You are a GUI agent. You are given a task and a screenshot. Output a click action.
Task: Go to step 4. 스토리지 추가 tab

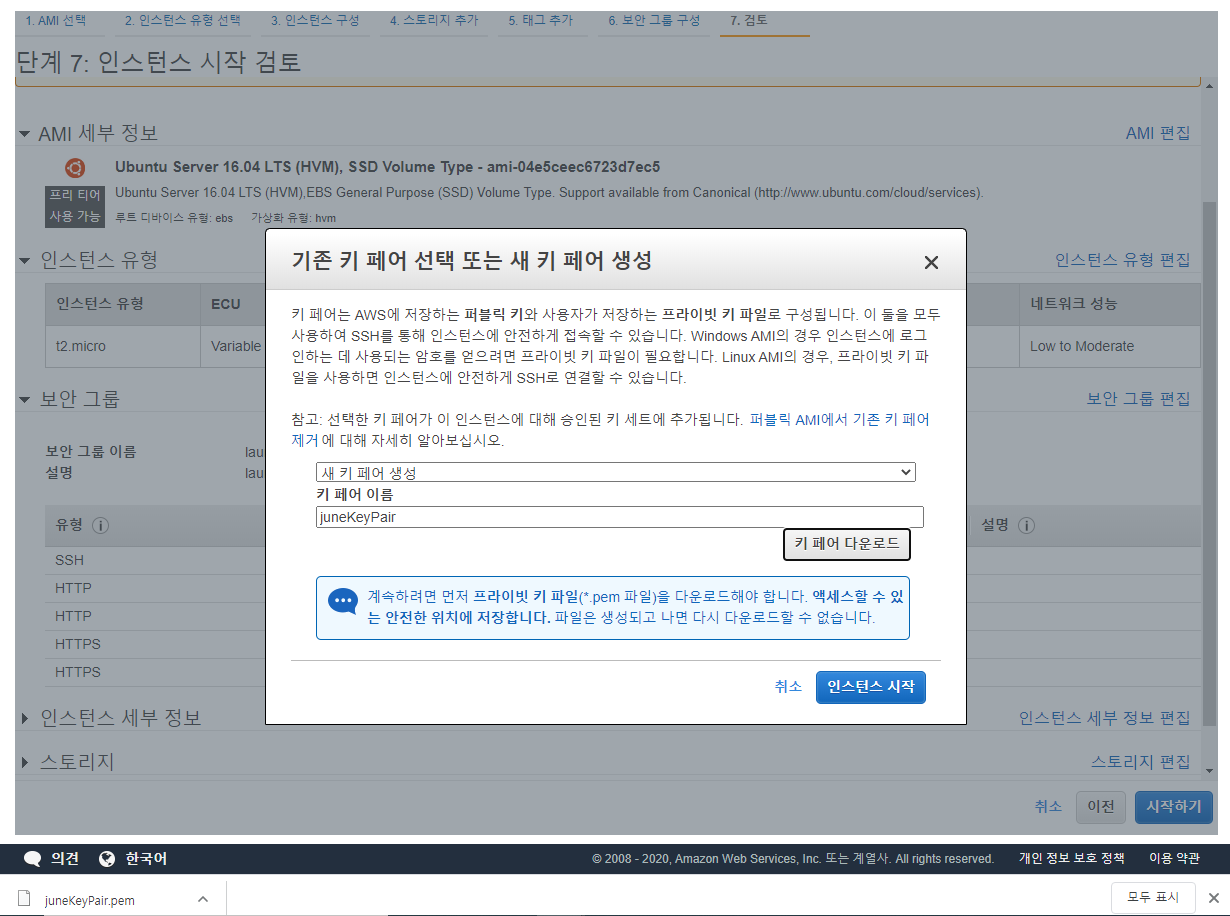tap(434, 20)
